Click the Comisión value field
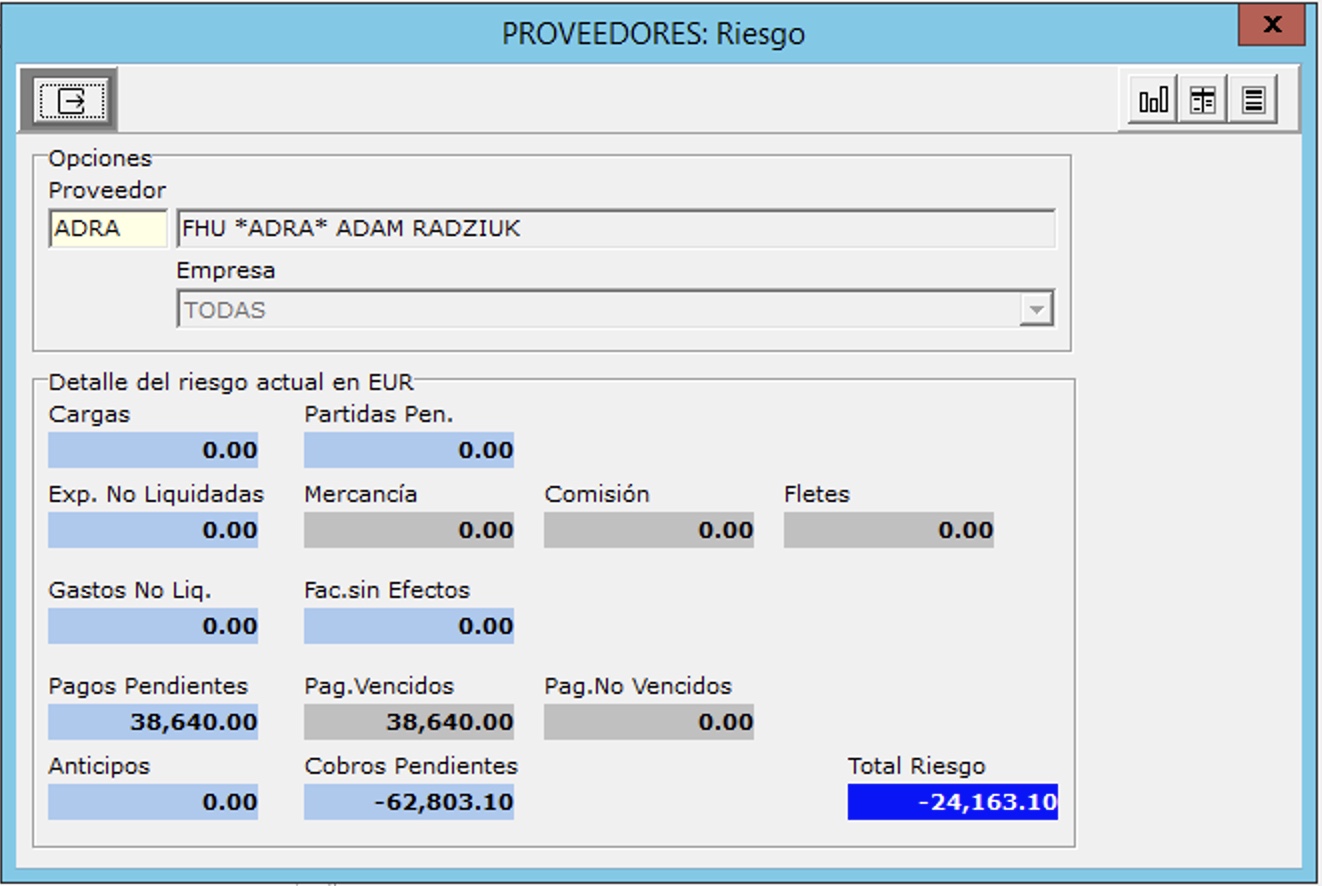This screenshot has width=1322, height=886. tap(649, 530)
